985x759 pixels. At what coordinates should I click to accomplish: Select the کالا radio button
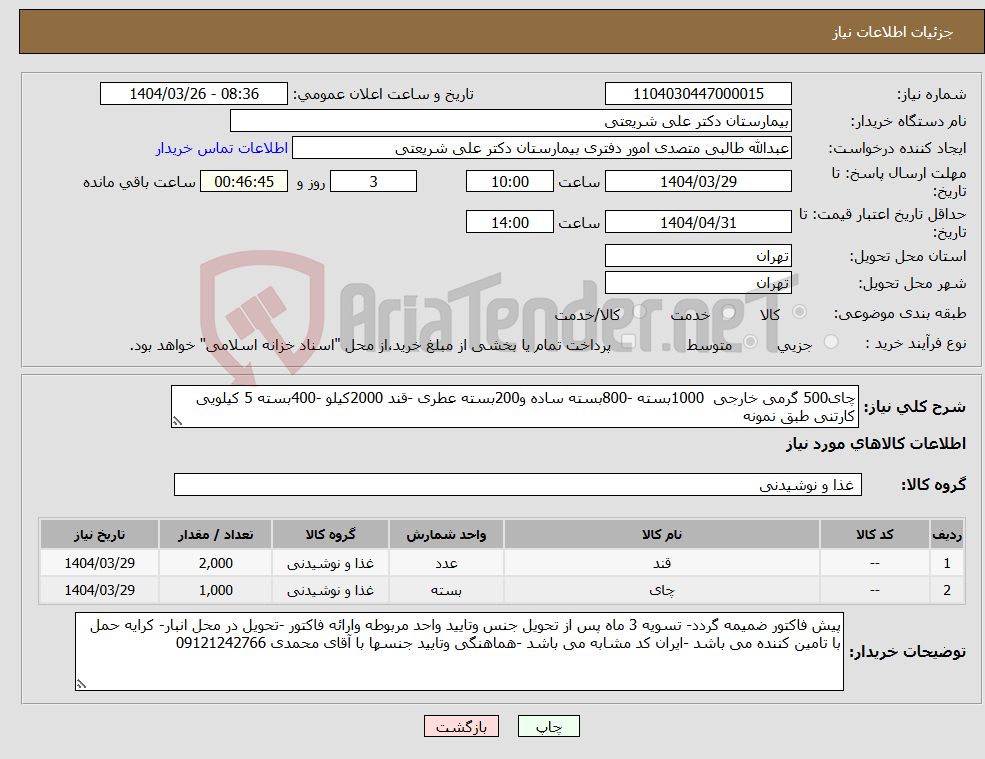click(x=800, y=312)
